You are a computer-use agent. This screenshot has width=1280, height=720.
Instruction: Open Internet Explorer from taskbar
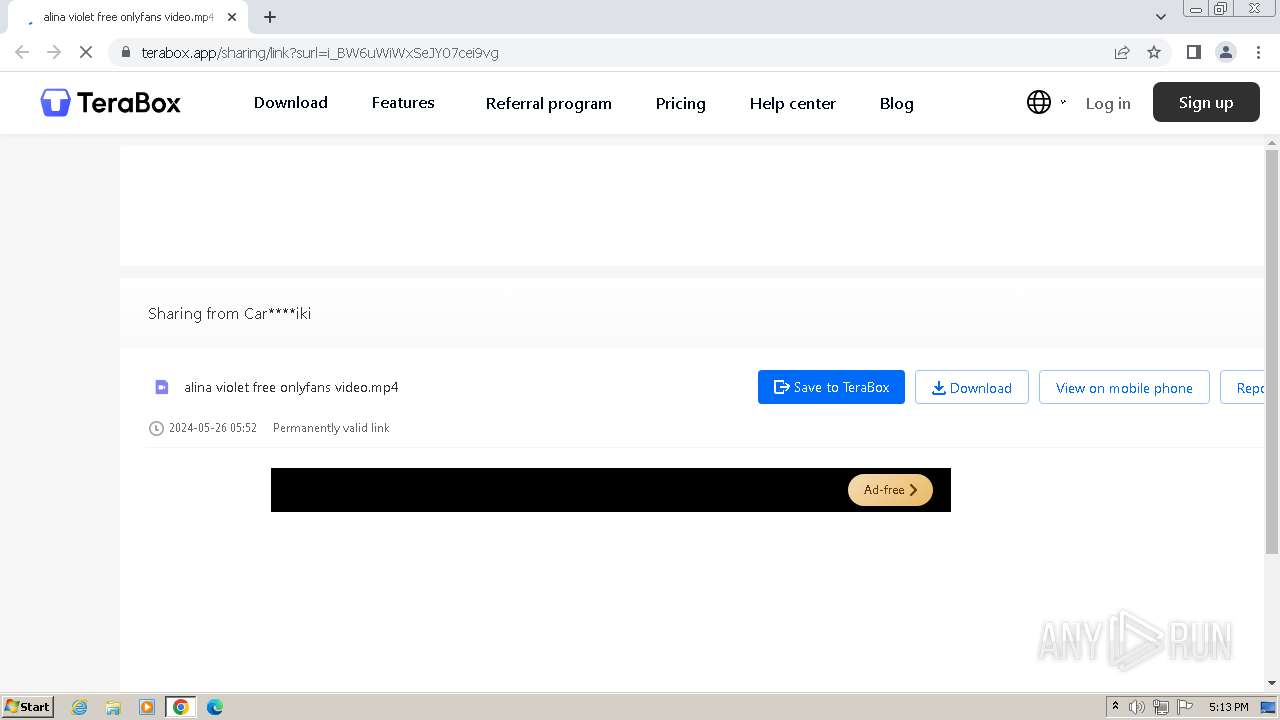tap(80, 707)
